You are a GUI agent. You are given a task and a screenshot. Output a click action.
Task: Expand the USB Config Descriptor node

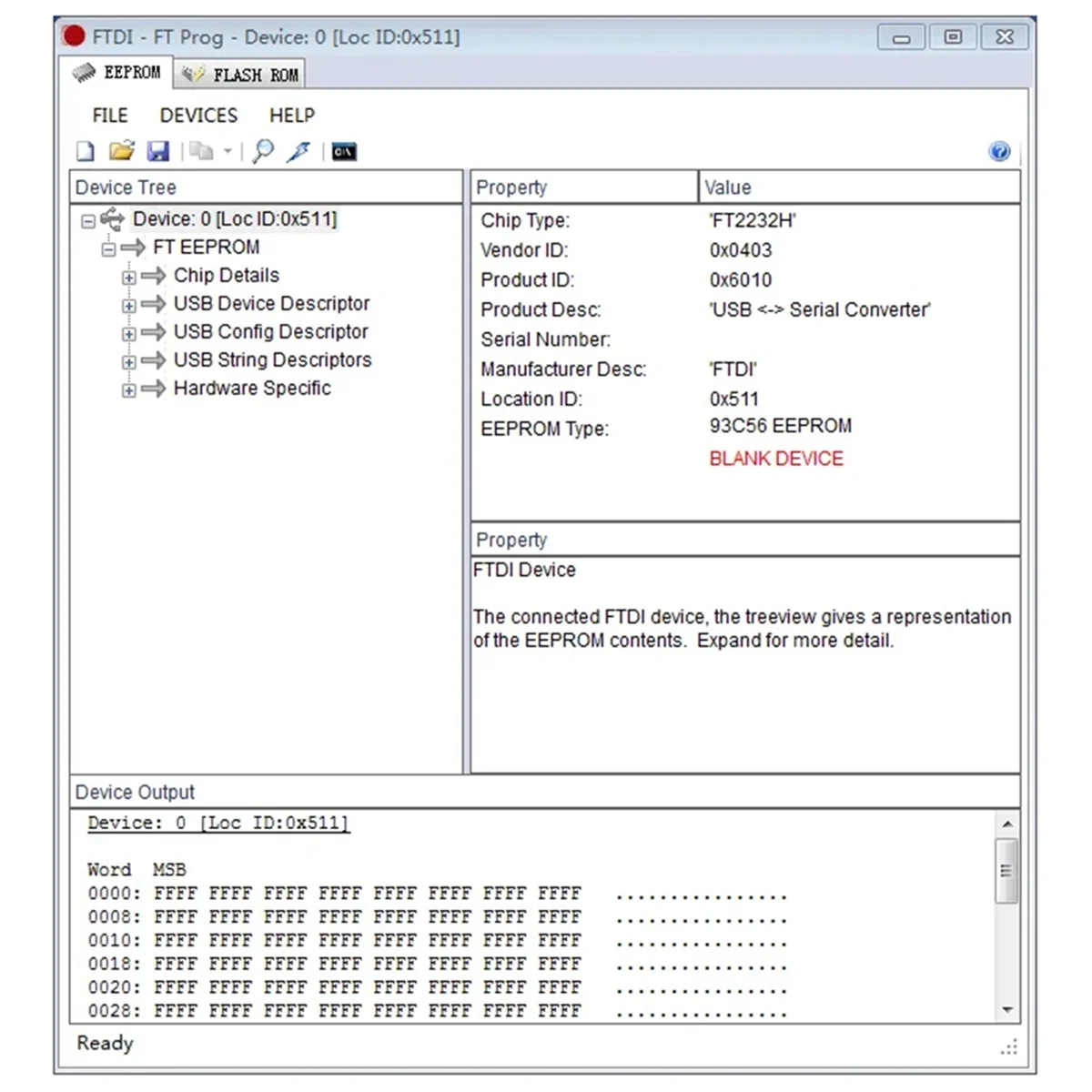[129, 334]
